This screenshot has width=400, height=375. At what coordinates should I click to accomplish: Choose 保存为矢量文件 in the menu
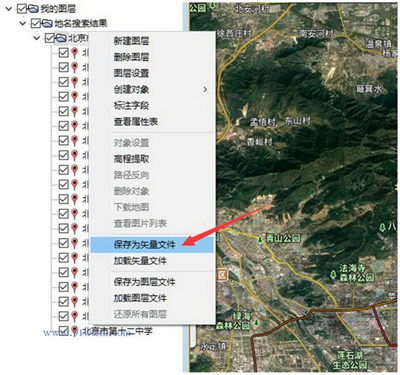(152, 245)
